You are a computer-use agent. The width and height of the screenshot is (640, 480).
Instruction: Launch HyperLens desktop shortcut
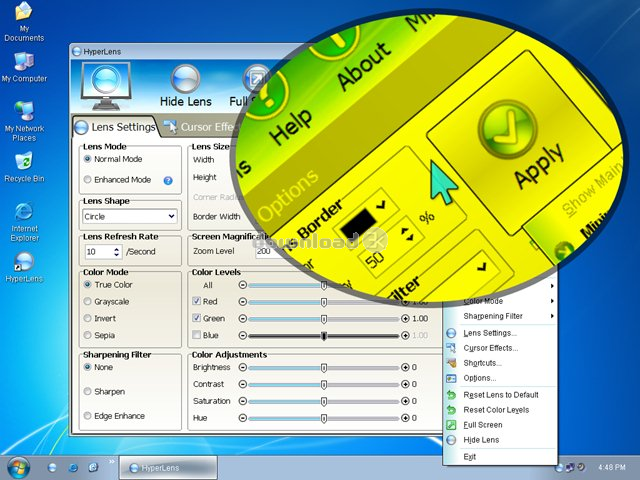(x=24, y=267)
